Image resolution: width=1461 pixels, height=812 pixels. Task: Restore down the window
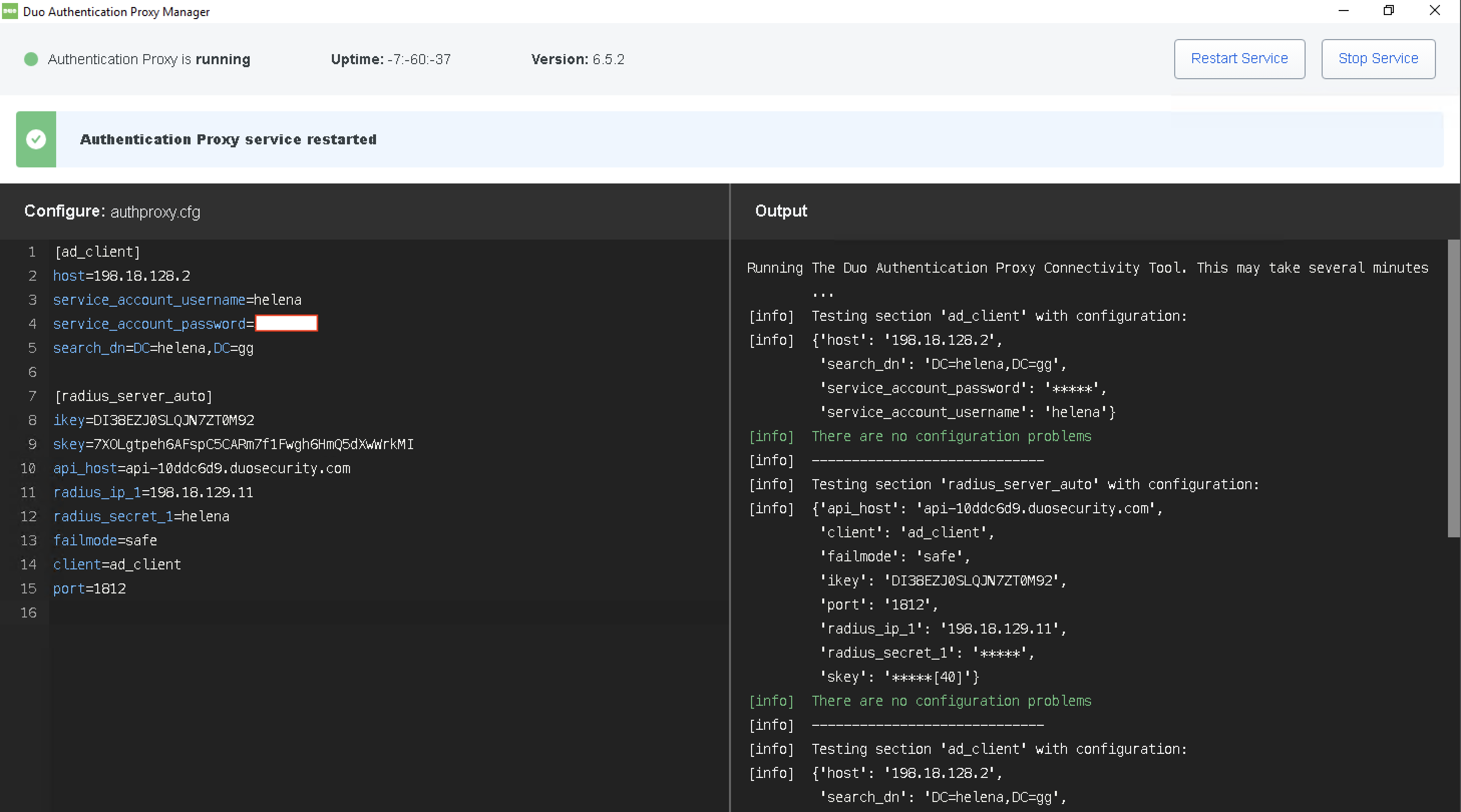click(1388, 11)
